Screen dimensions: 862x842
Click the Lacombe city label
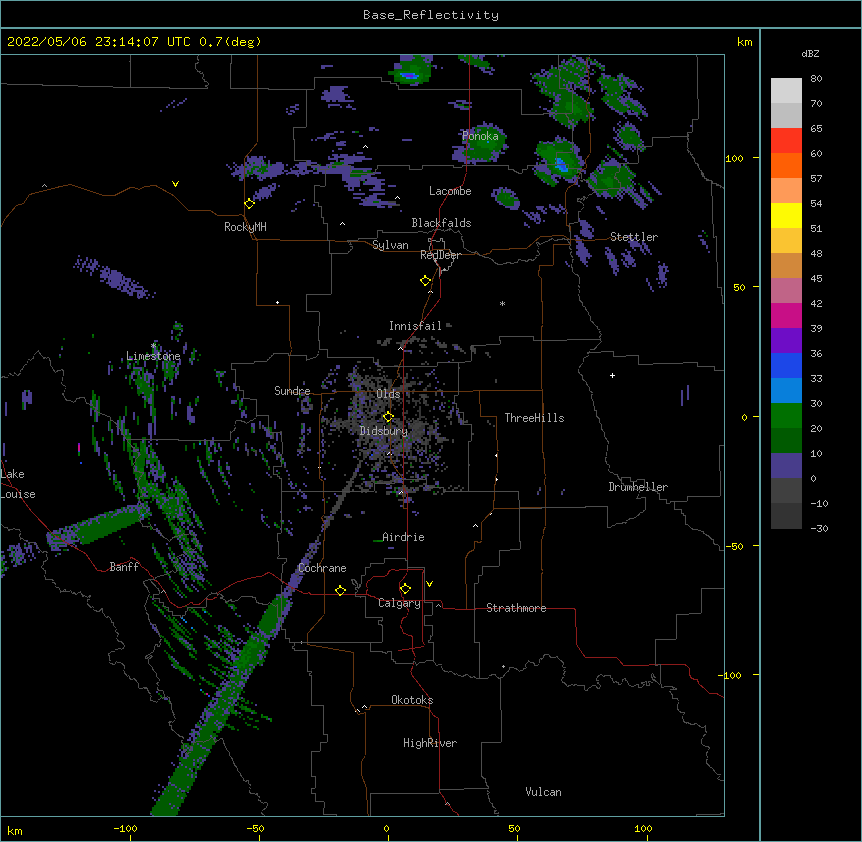(x=450, y=191)
